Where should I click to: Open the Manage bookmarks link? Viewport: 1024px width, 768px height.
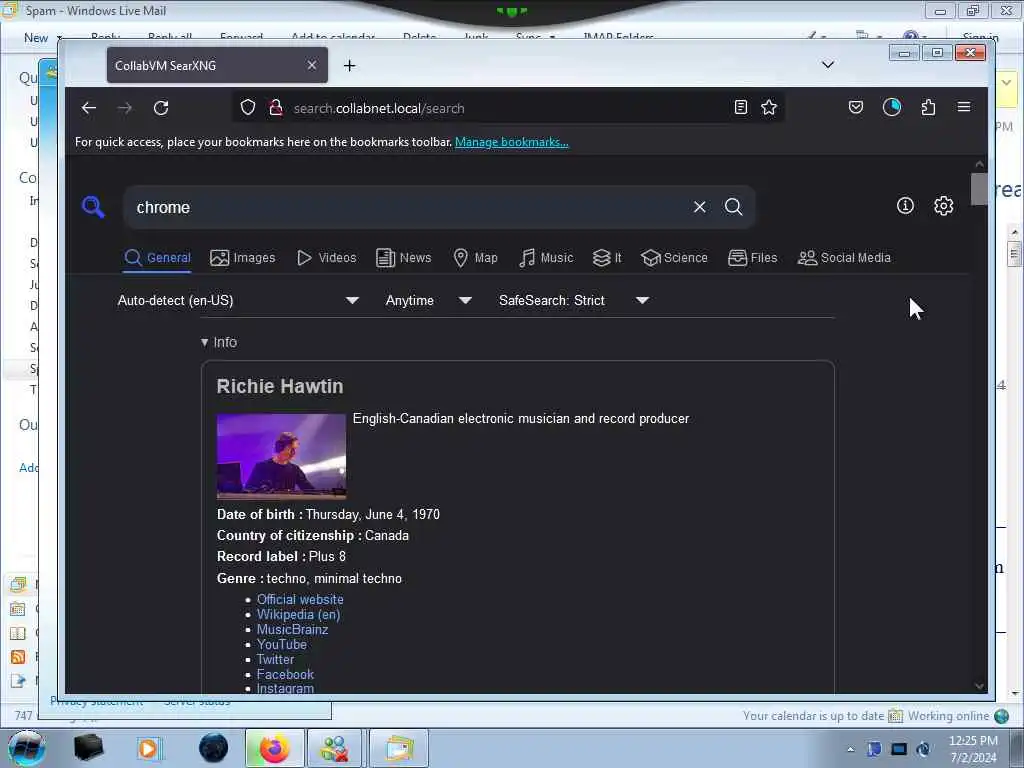tap(511, 142)
